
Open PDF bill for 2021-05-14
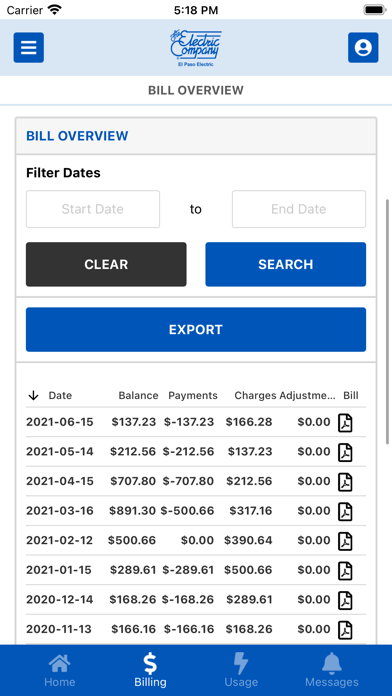[345, 452]
